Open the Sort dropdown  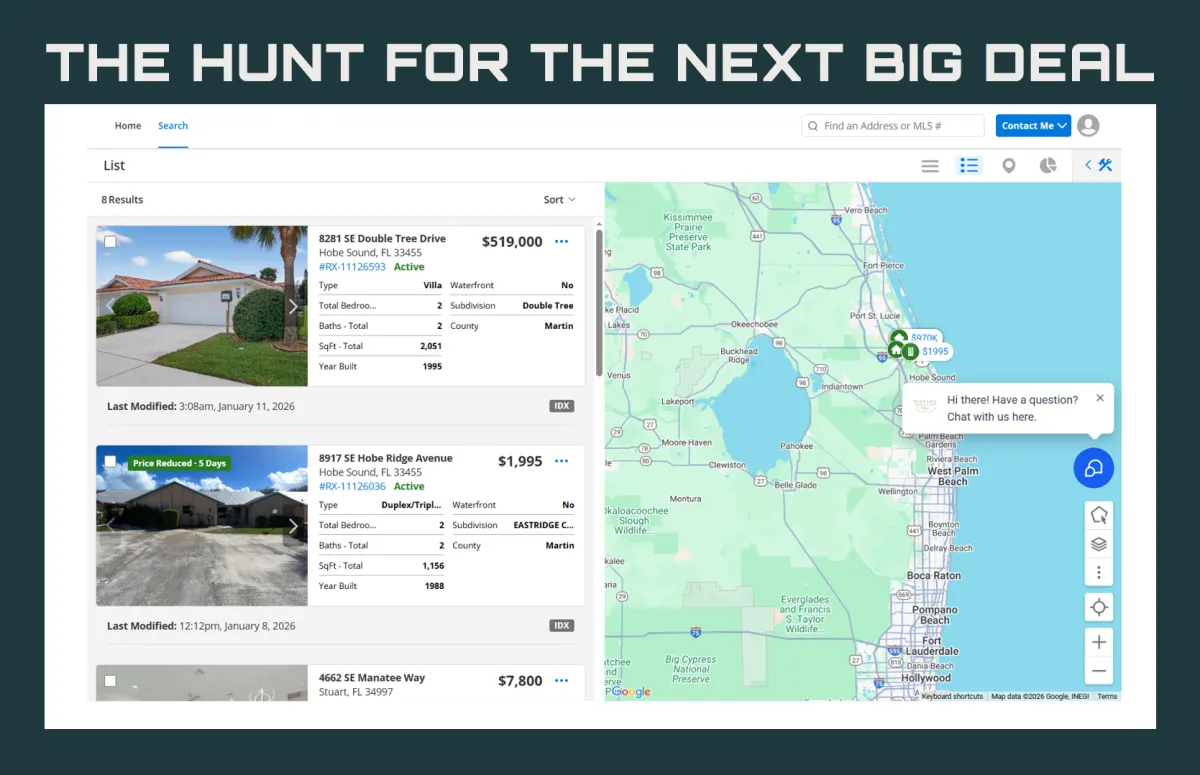(x=559, y=200)
